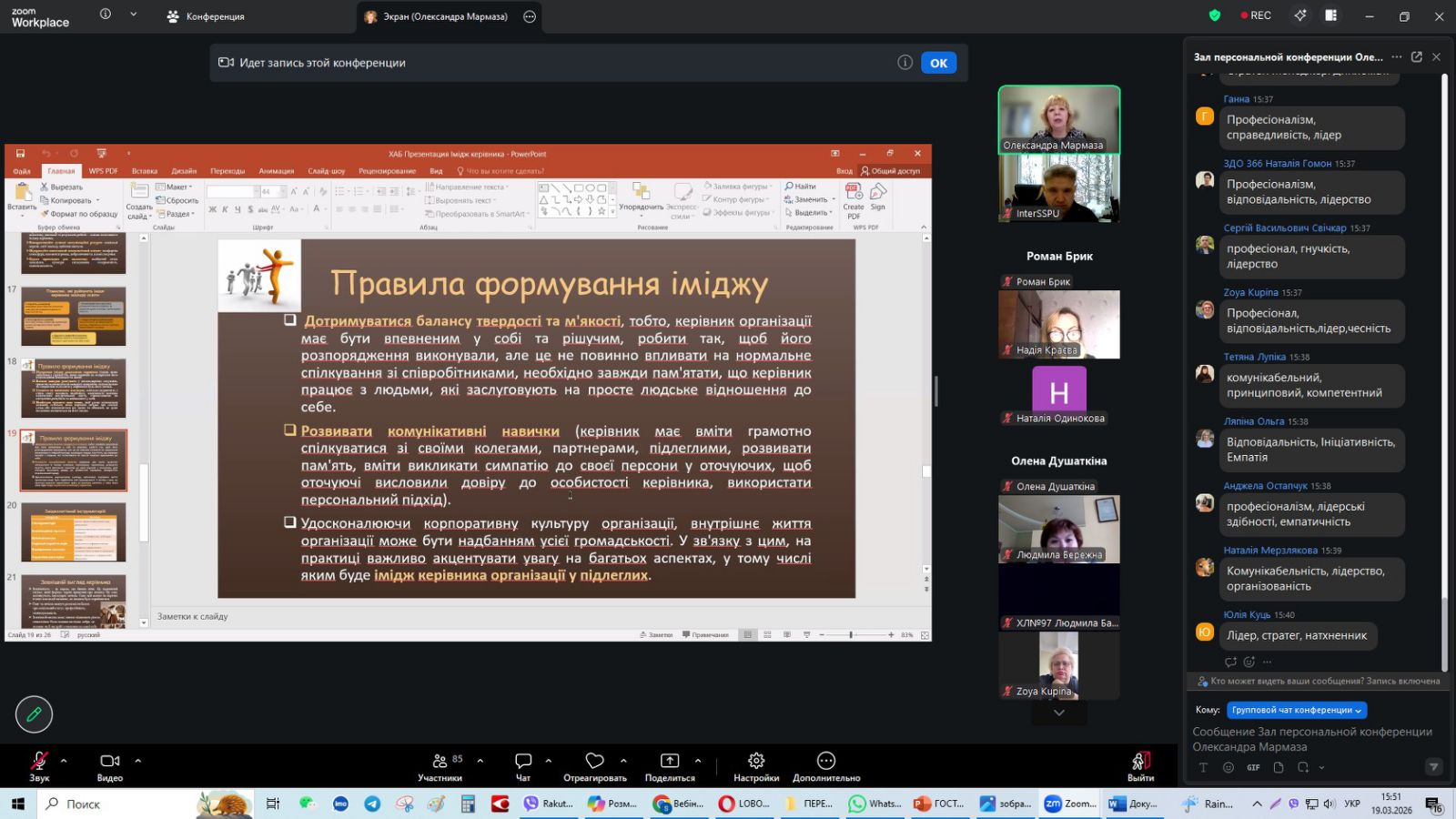Open the green annotation pencil tool

pos(34,714)
